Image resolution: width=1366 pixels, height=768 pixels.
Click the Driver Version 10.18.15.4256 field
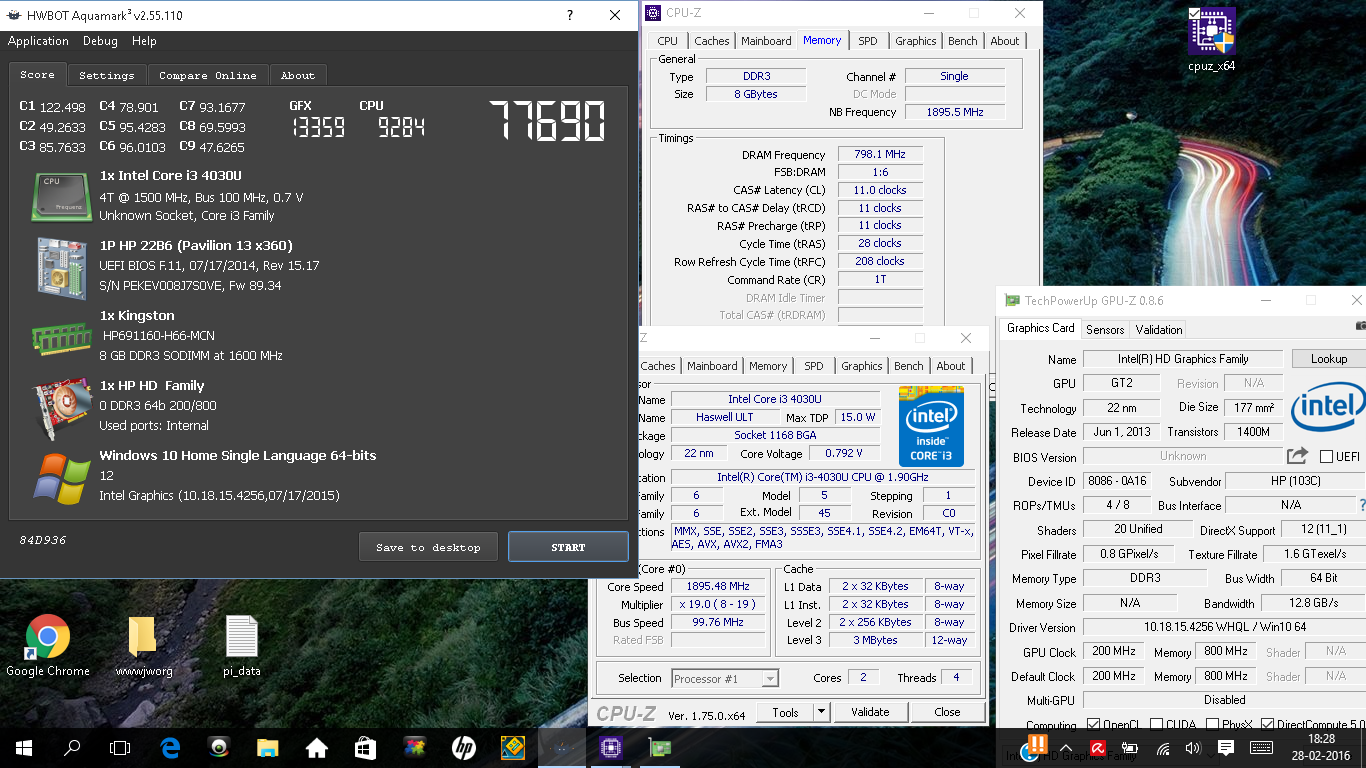tap(1224, 627)
